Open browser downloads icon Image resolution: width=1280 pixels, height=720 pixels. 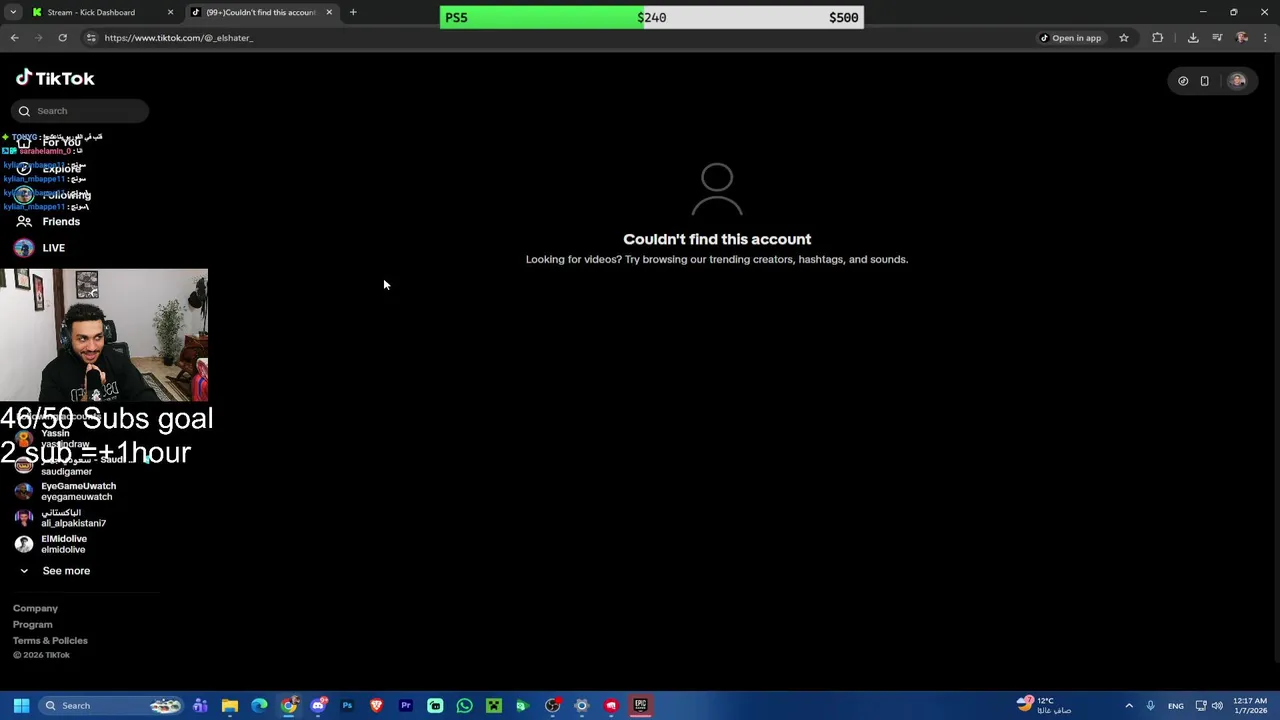point(1193,38)
